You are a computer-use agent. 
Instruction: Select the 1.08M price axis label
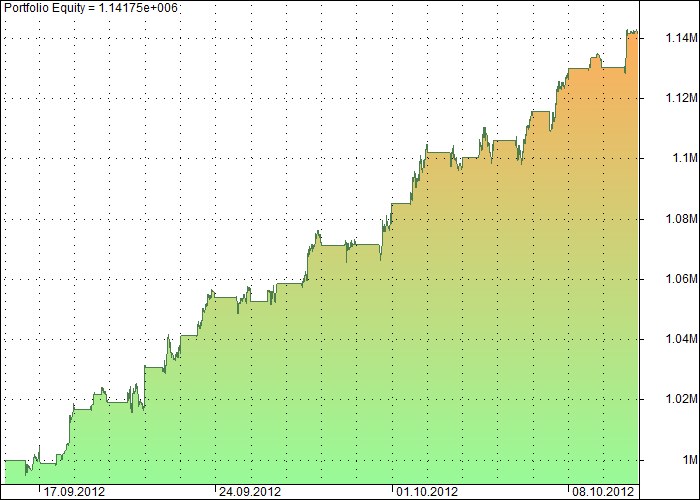669,219
